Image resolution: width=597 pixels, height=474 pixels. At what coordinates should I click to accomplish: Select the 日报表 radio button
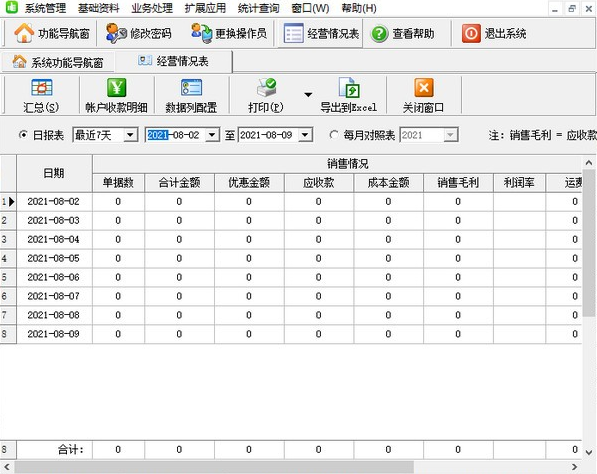pyautogui.click(x=23, y=135)
